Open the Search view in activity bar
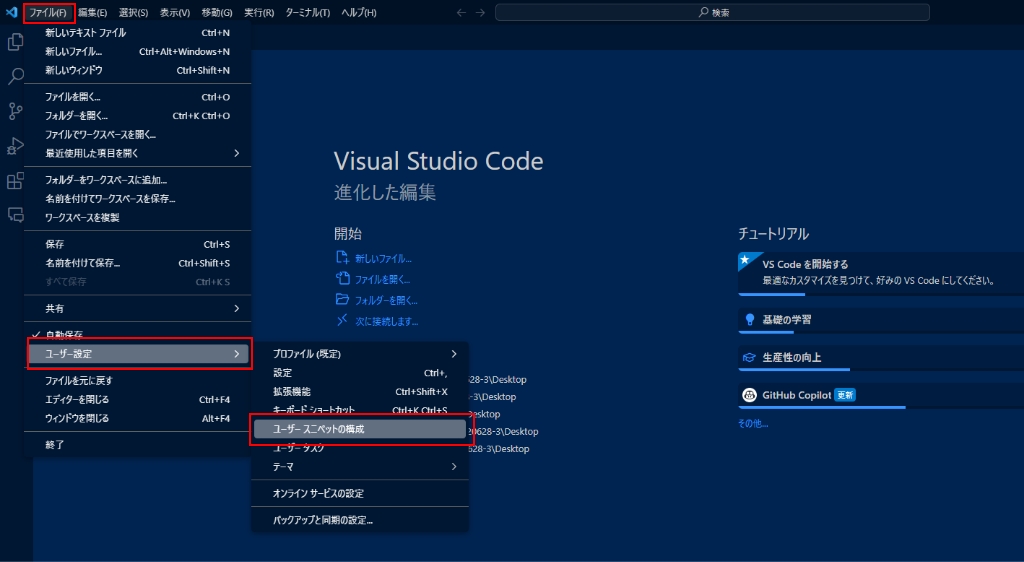 15,77
